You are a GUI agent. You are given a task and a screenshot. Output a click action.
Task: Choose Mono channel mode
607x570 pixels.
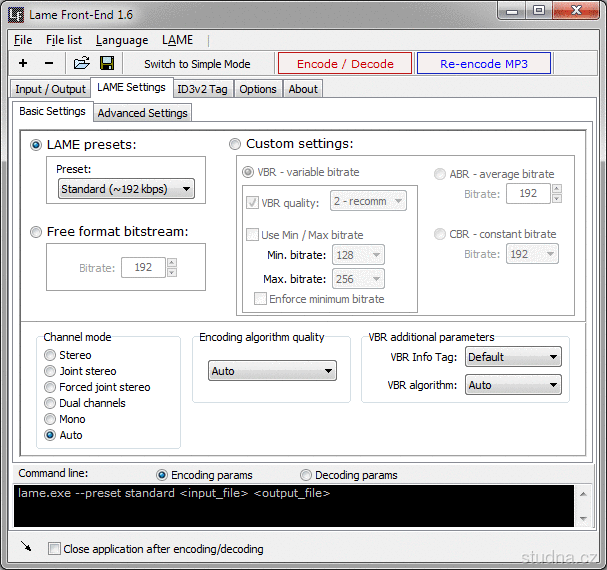[50, 419]
